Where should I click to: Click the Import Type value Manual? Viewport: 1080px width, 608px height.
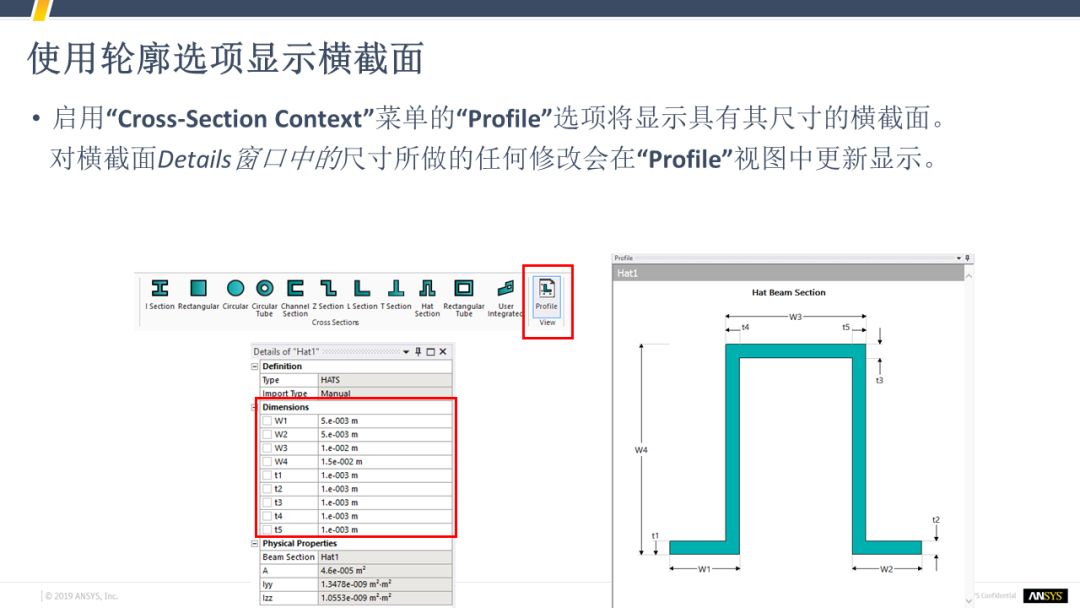pos(385,393)
